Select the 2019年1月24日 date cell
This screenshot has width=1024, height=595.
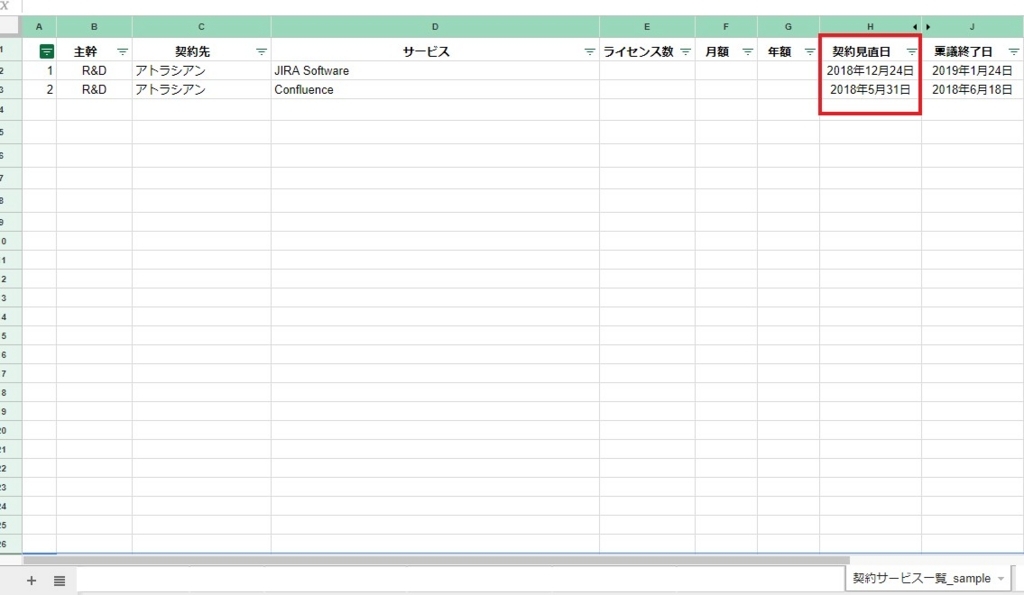972,71
